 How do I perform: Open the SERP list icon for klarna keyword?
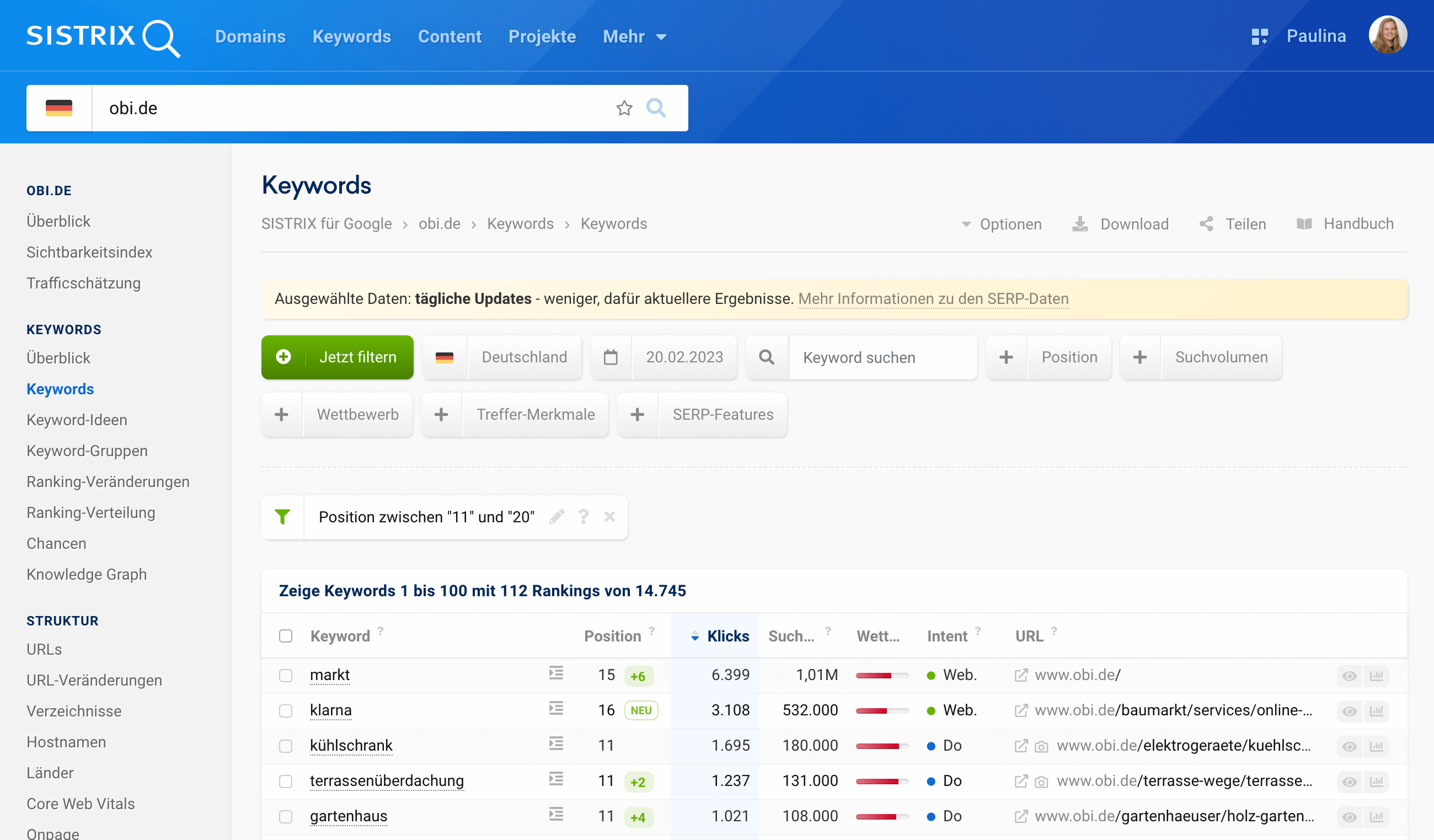tap(556, 709)
